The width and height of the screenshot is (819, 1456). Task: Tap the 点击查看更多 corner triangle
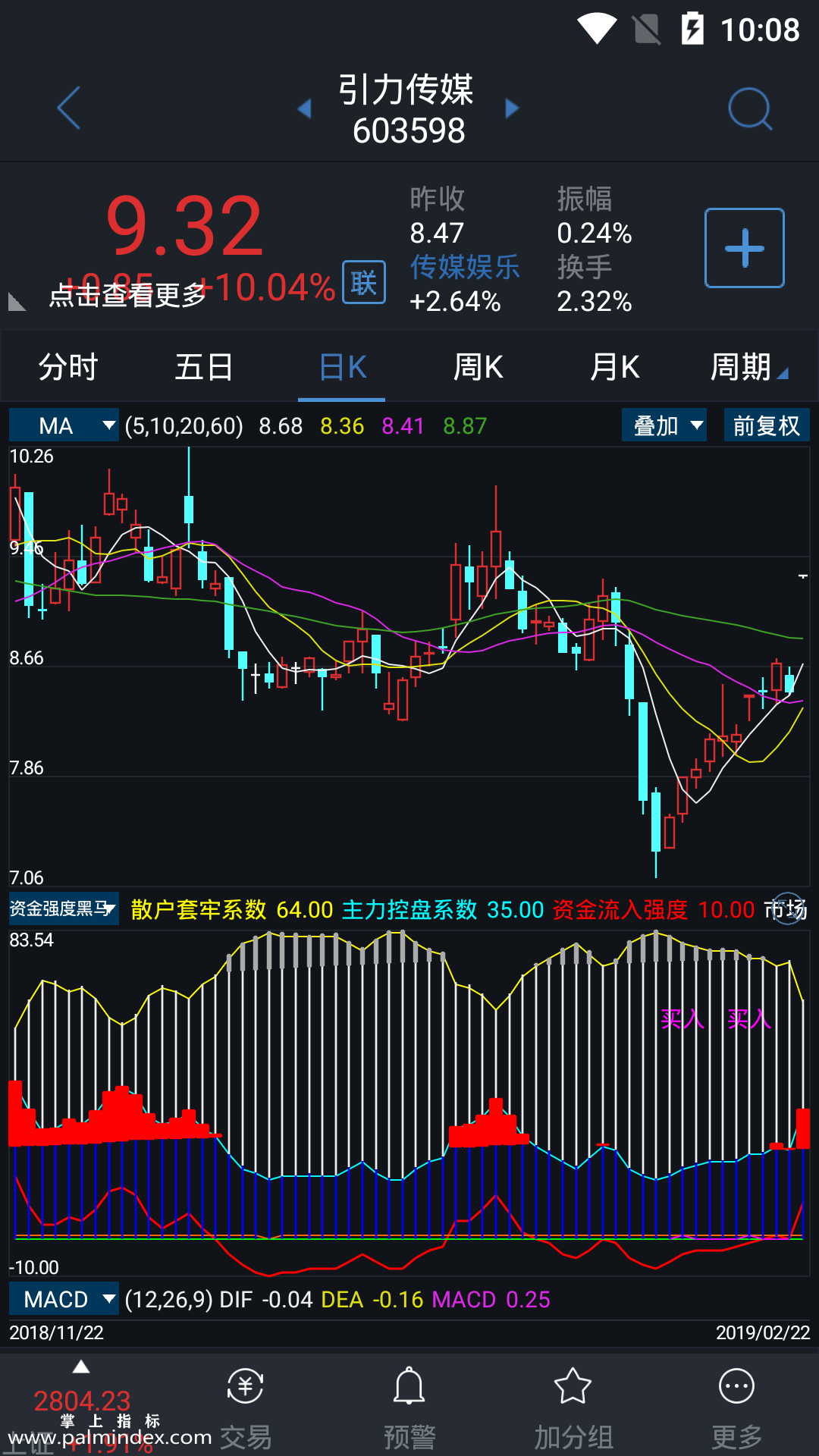point(17,302)
